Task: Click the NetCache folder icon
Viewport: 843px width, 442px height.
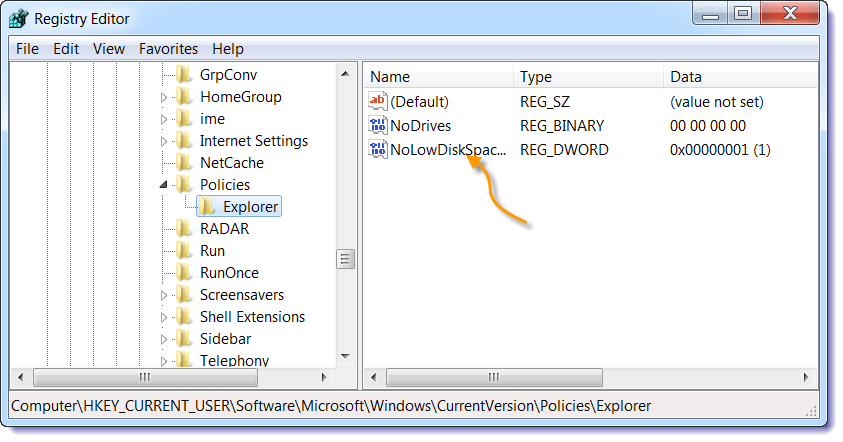Action: click(184, 163)
